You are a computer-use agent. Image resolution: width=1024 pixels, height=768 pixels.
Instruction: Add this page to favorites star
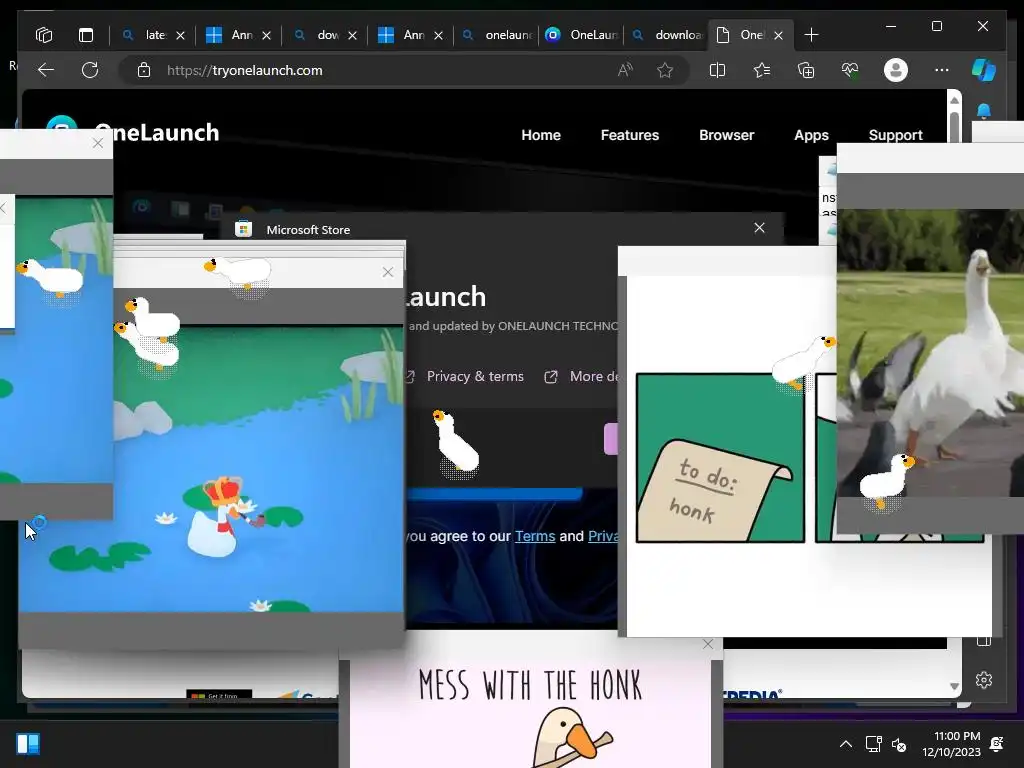pos(665,70)
